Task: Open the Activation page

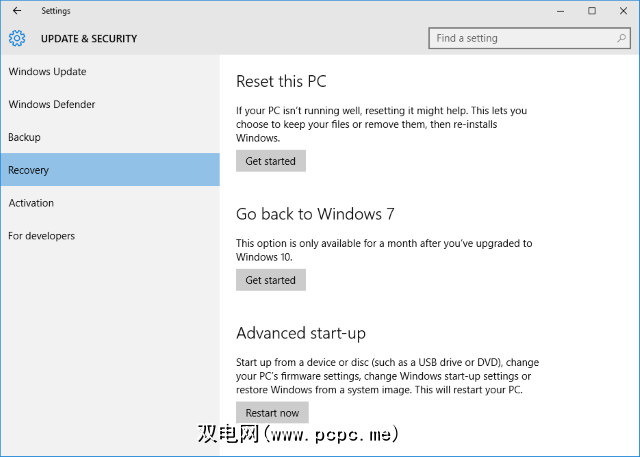Action: [x=31, y=203]
